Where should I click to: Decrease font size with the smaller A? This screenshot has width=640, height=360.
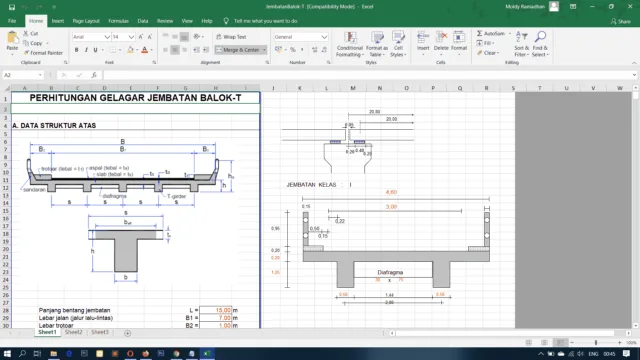(x=150, y=37)
